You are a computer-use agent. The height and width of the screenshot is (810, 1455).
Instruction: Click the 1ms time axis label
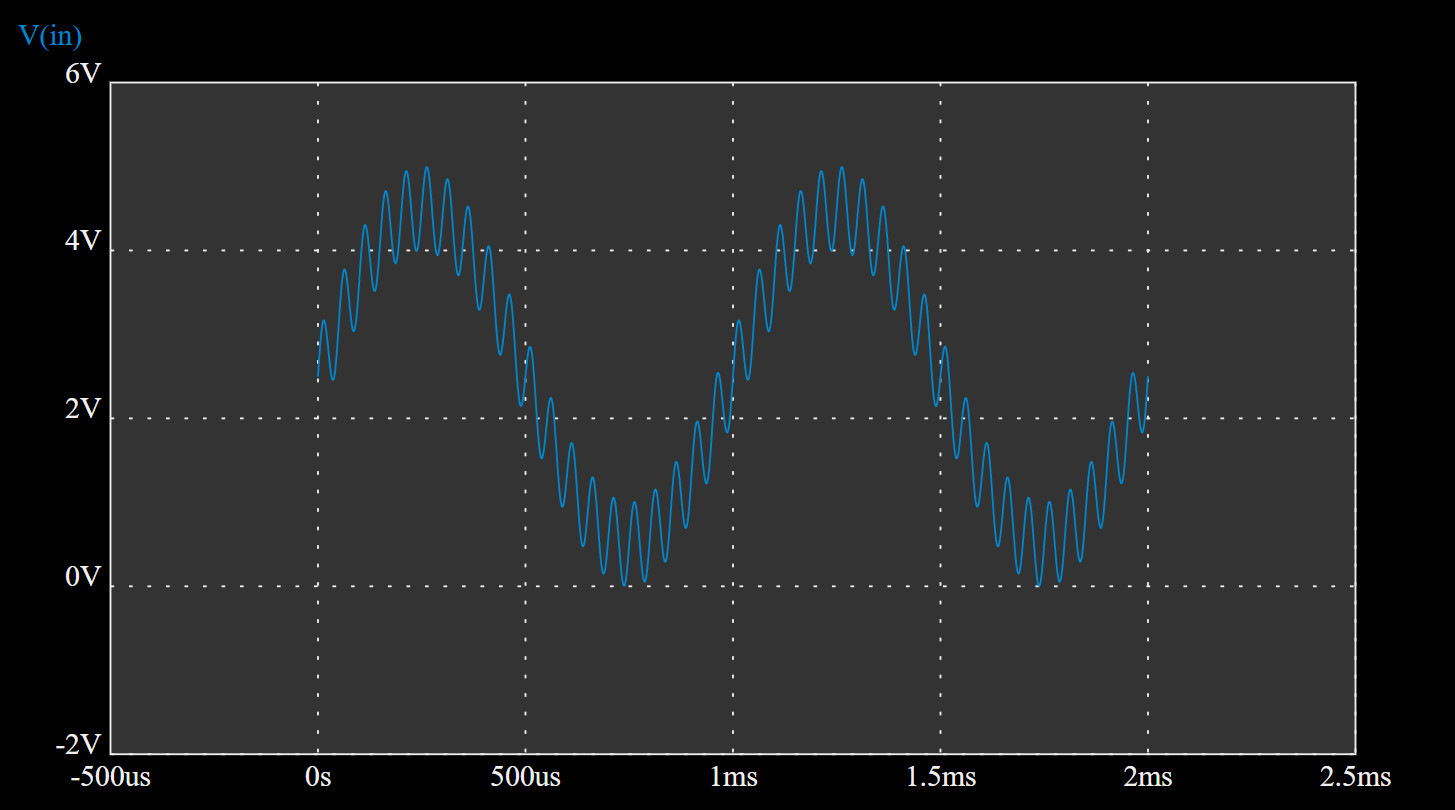pyautogui.click(x=733, y=777)
